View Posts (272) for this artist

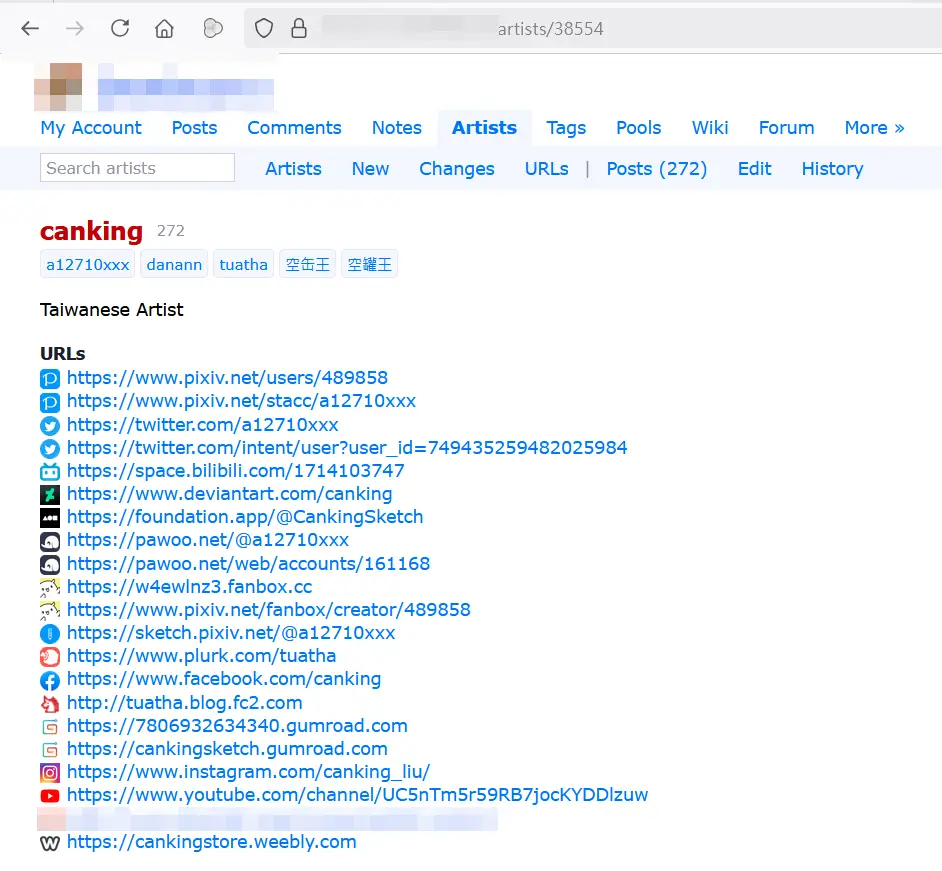coord(657,169)
